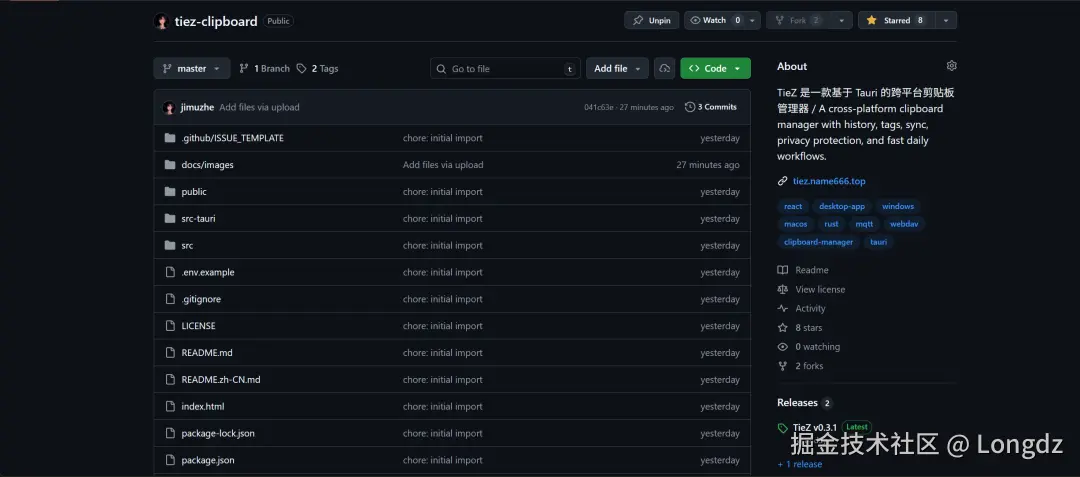
Task: Unpin the repository
Action: pyautogui.click(x=652, y=20)
